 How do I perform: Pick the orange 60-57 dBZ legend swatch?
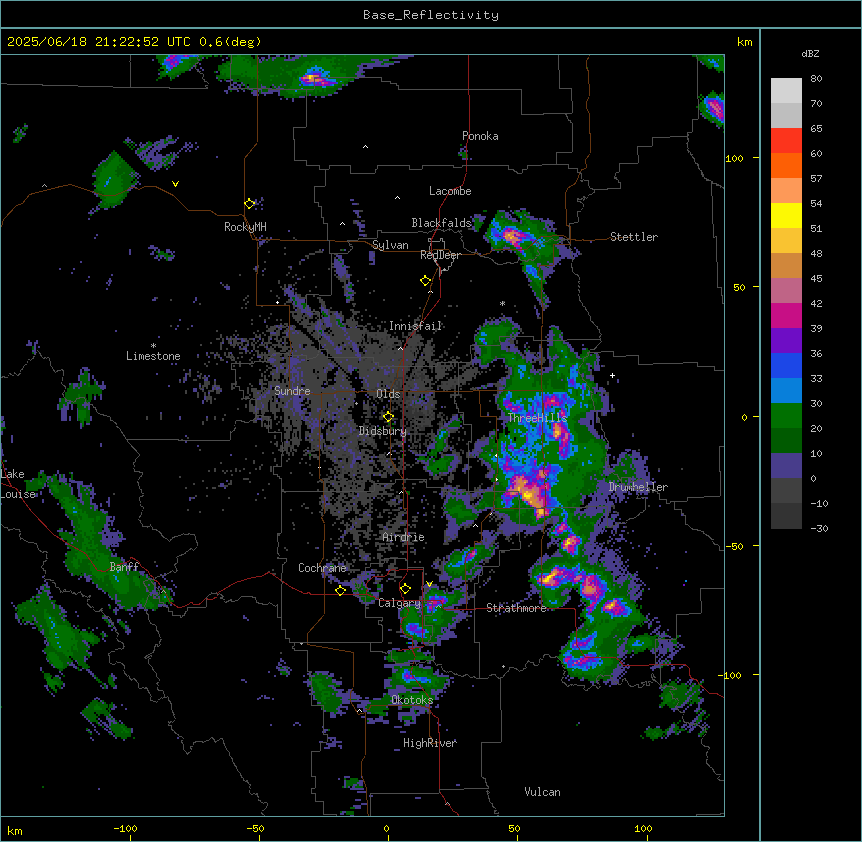pos(786,165)
